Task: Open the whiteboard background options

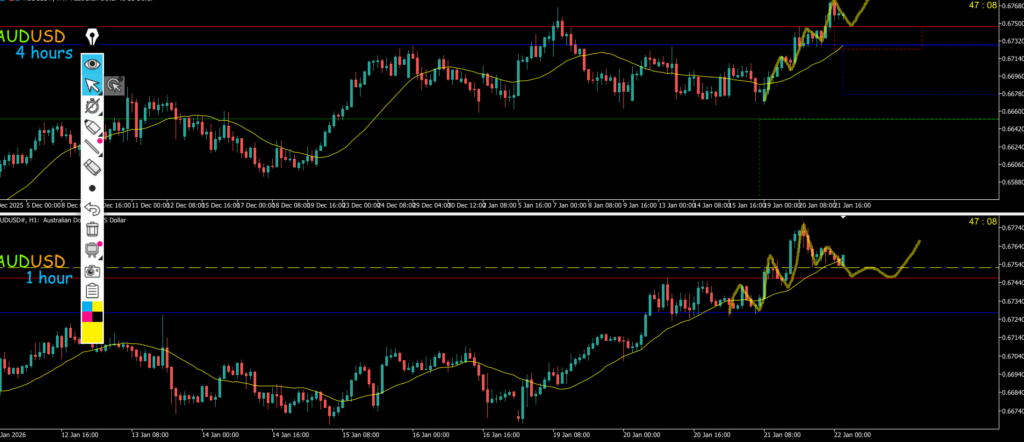Action: coord(92,249)
